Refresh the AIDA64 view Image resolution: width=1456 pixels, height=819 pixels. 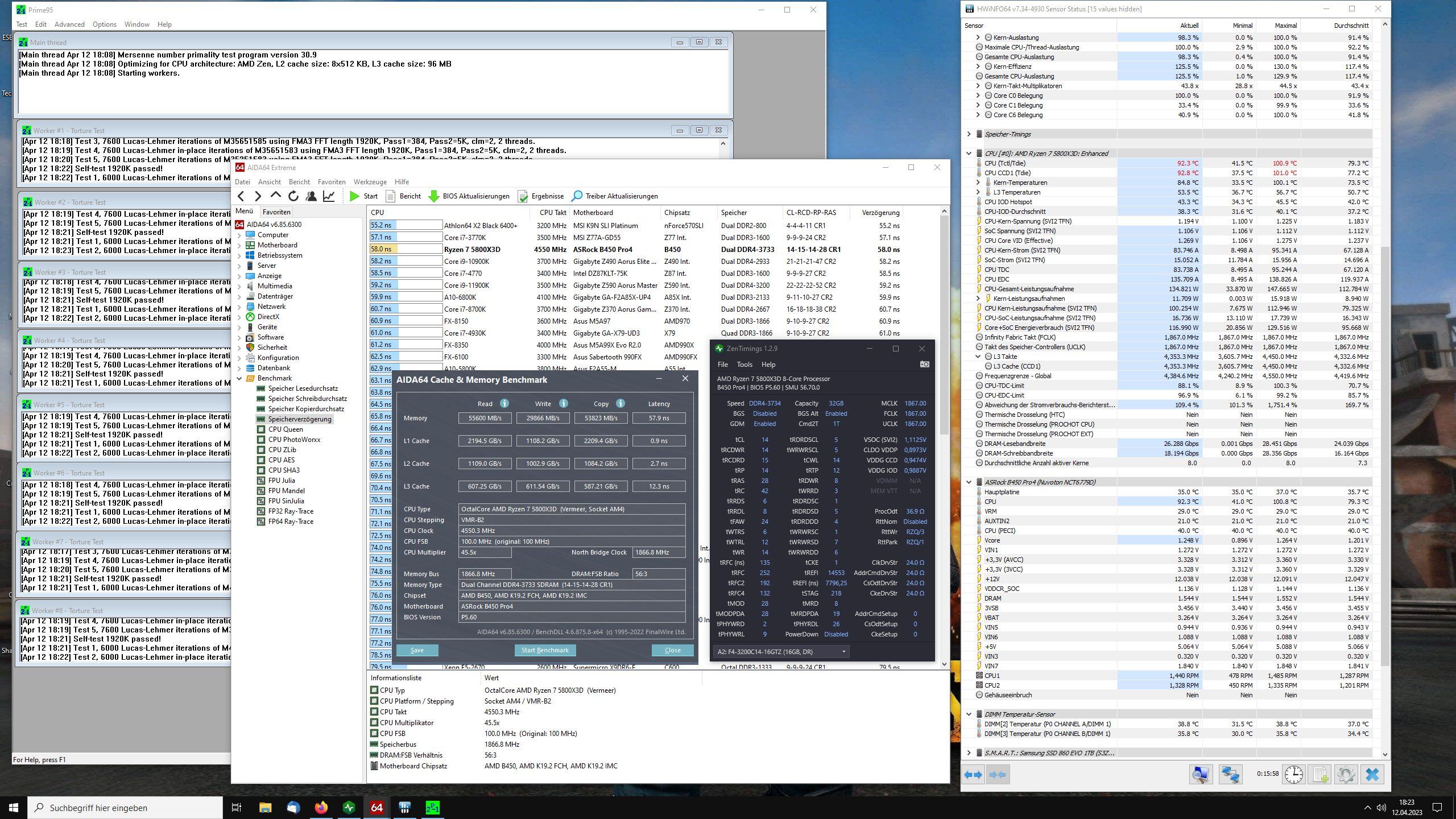point(293,196)
